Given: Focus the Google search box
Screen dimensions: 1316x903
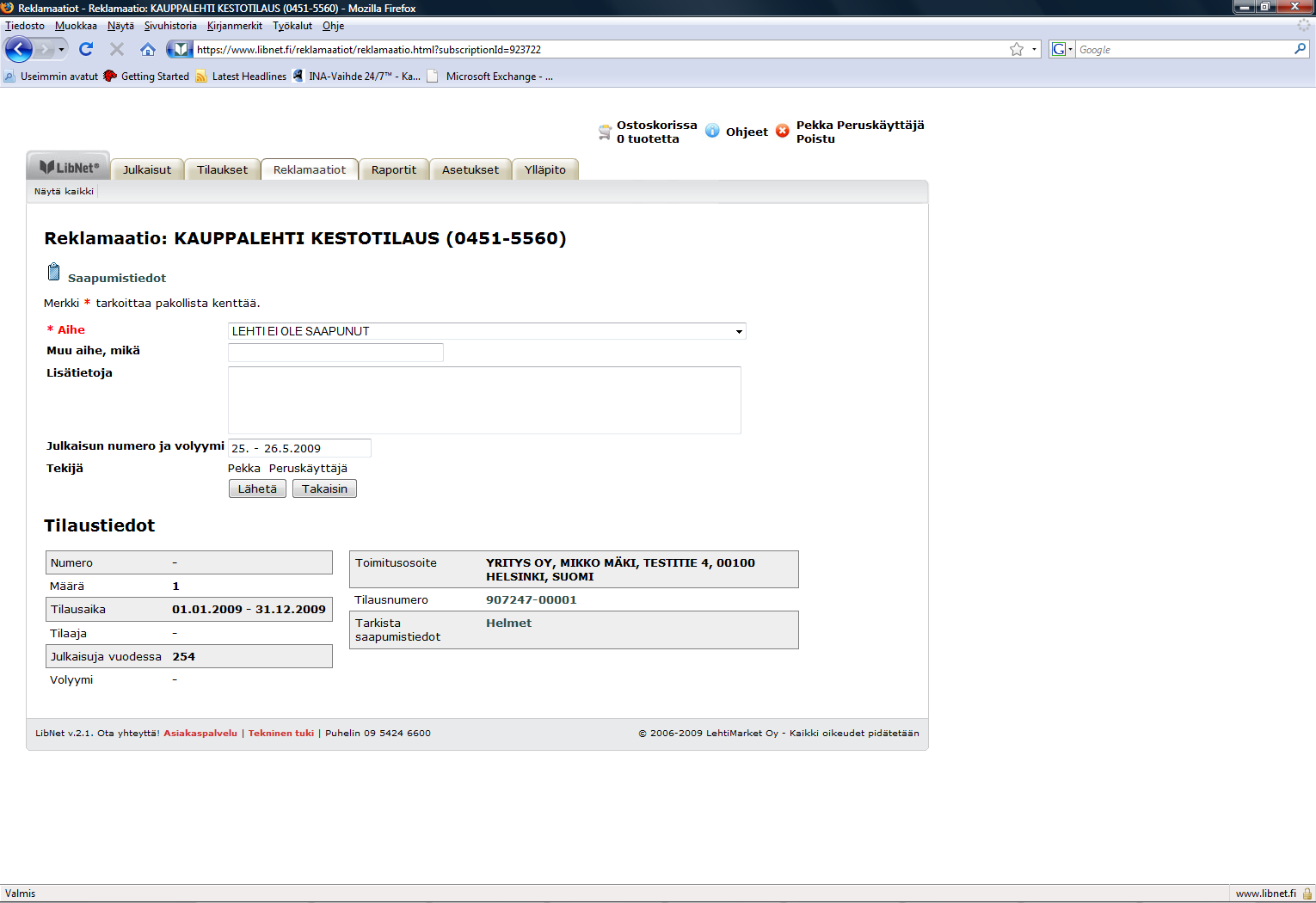Looking at the screenshot, I should coord(1183,50).
